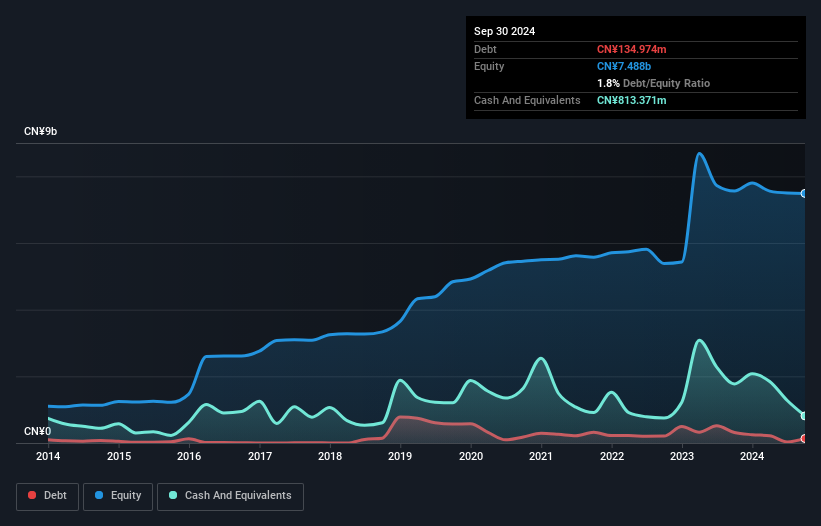The height and width of the screenshot is (526, 821).
Task: Click the CN¥7.488b equity value
Action: (x=624, y=66)
